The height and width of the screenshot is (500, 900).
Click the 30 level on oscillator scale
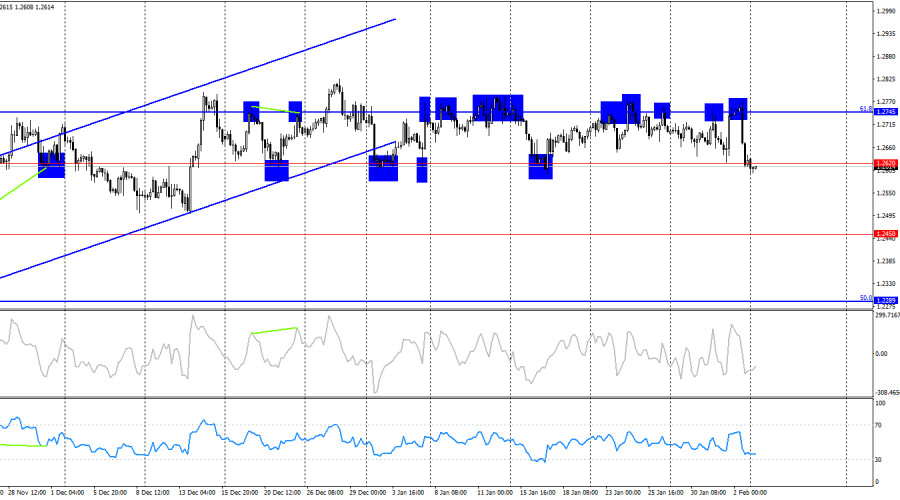click(879, 460)
